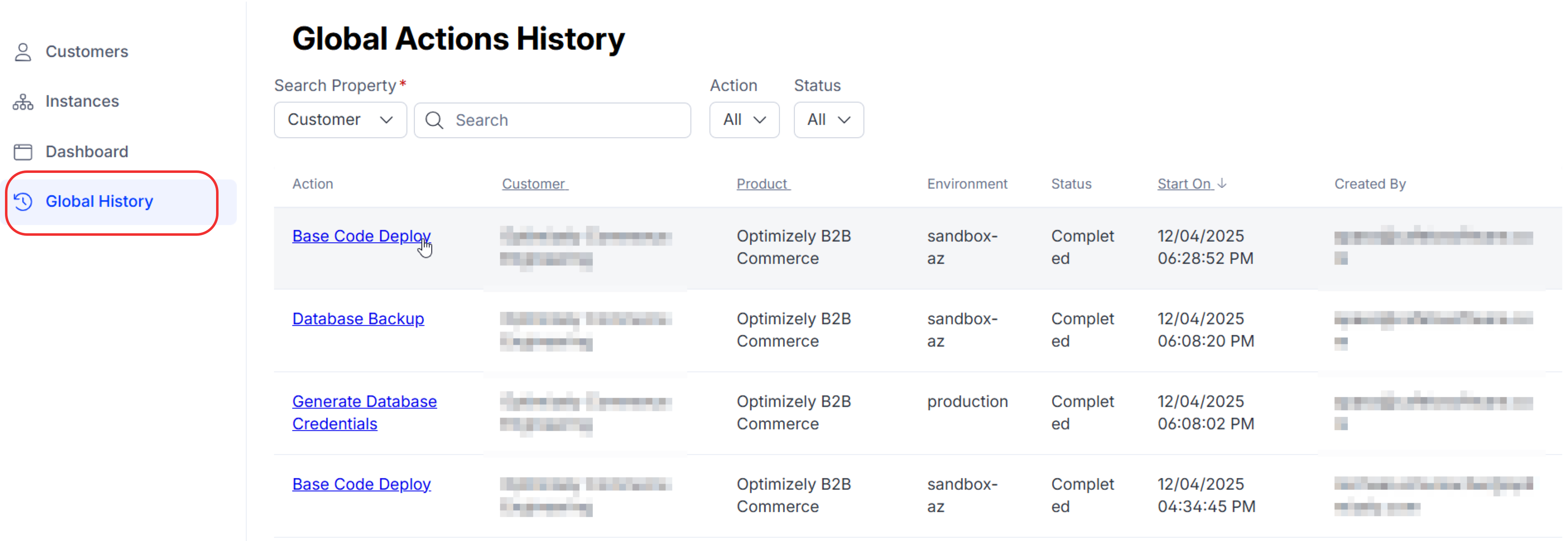Select Global History sidebar item
The height and width of the screenshot is (541, 1568).
tap(99, 201)
